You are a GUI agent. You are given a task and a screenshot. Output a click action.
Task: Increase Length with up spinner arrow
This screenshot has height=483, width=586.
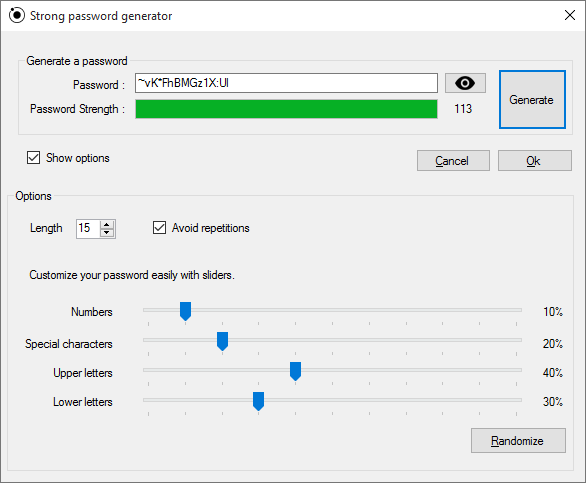107,224
